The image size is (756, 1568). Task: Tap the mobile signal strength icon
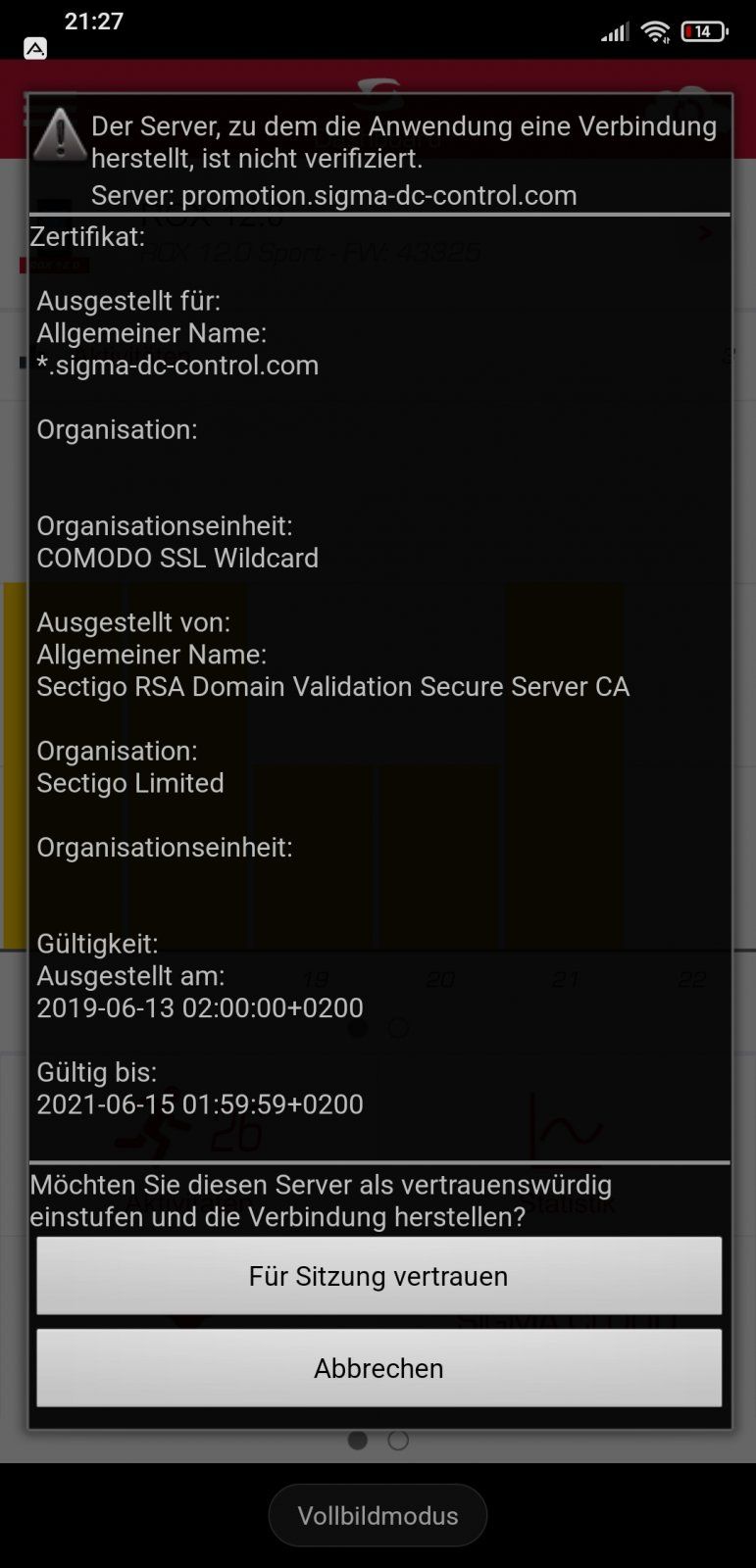tap(615, 33)
